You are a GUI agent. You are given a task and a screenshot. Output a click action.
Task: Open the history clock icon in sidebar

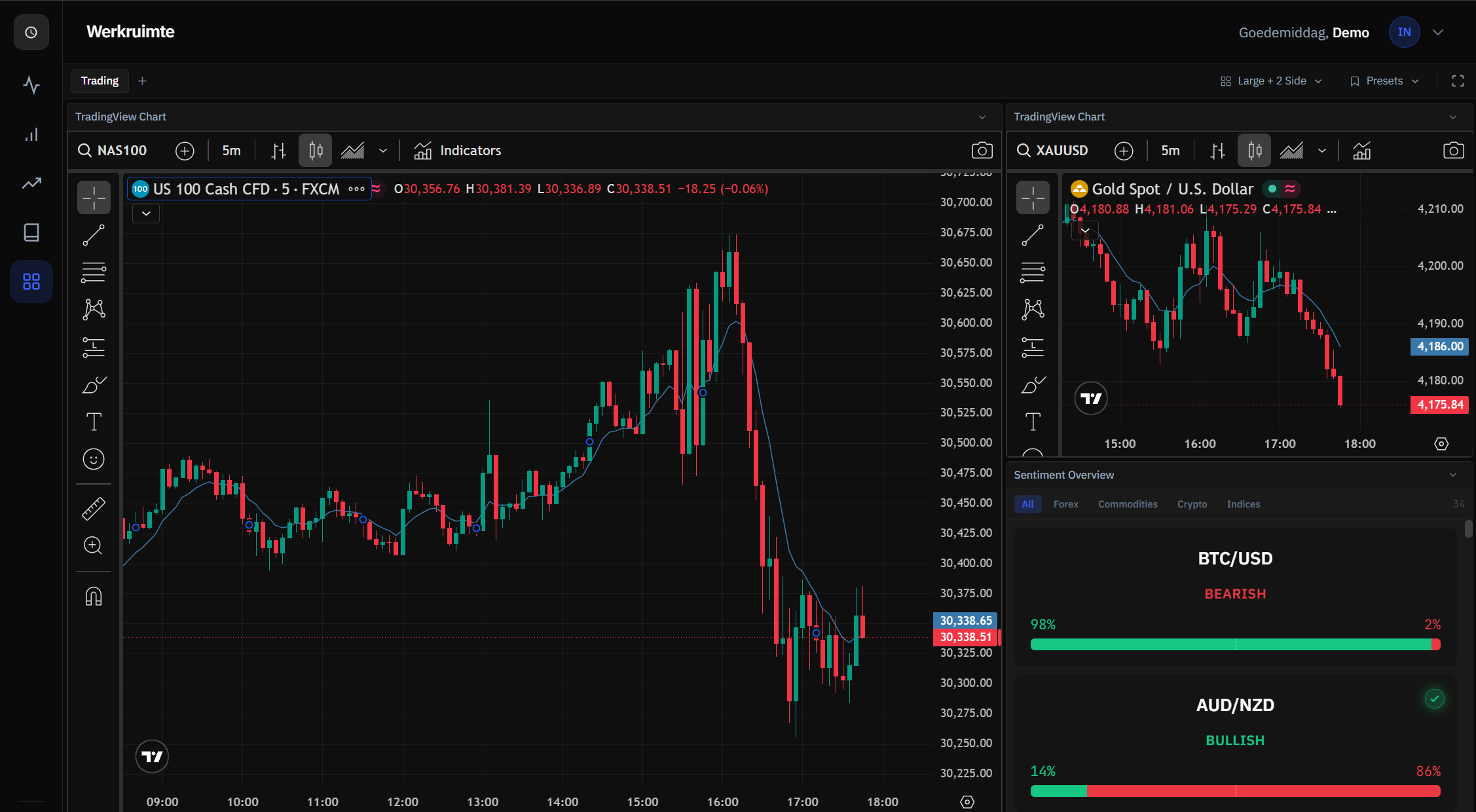click(31, 32)
